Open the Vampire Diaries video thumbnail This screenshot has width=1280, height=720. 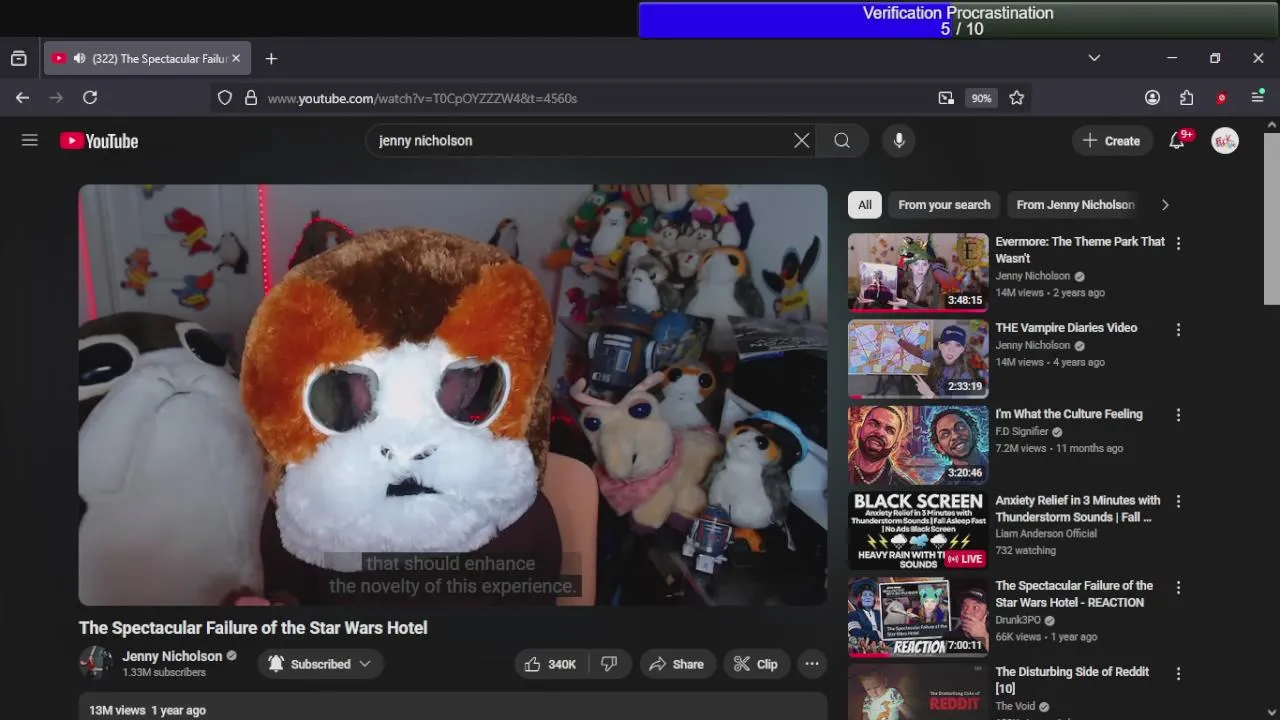point(918,358)
